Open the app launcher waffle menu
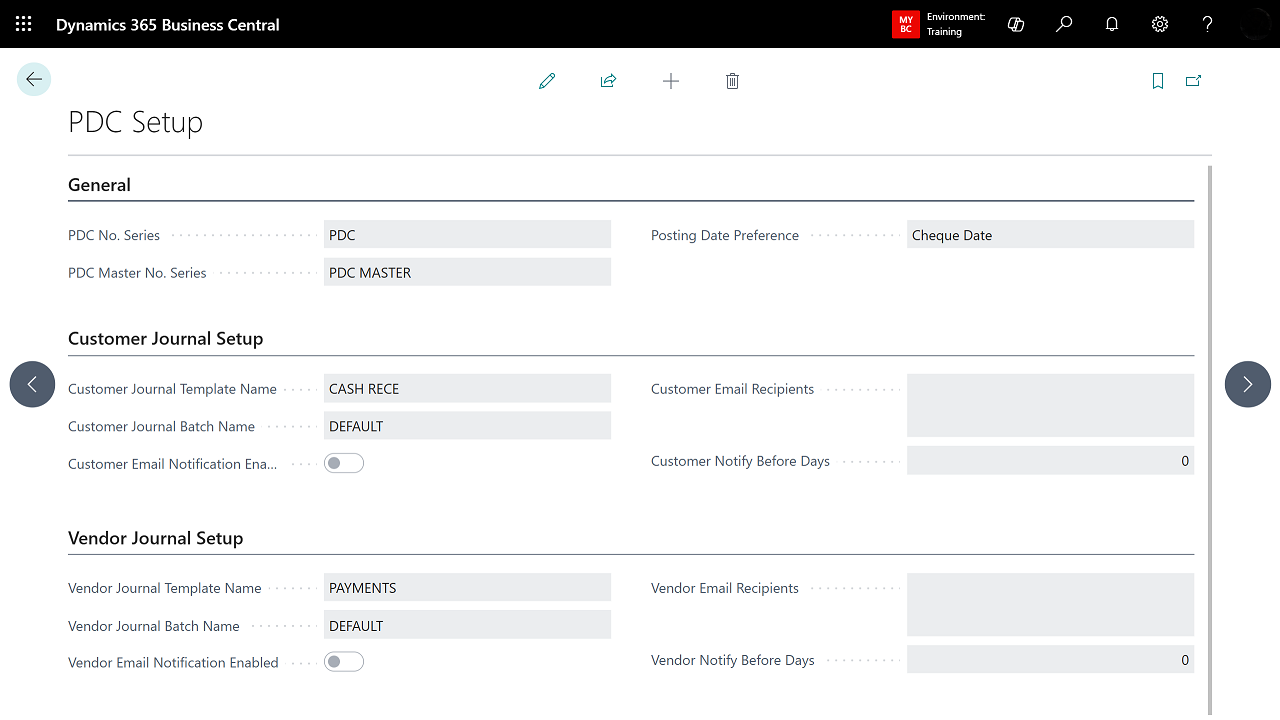 (x=24, y=24)
